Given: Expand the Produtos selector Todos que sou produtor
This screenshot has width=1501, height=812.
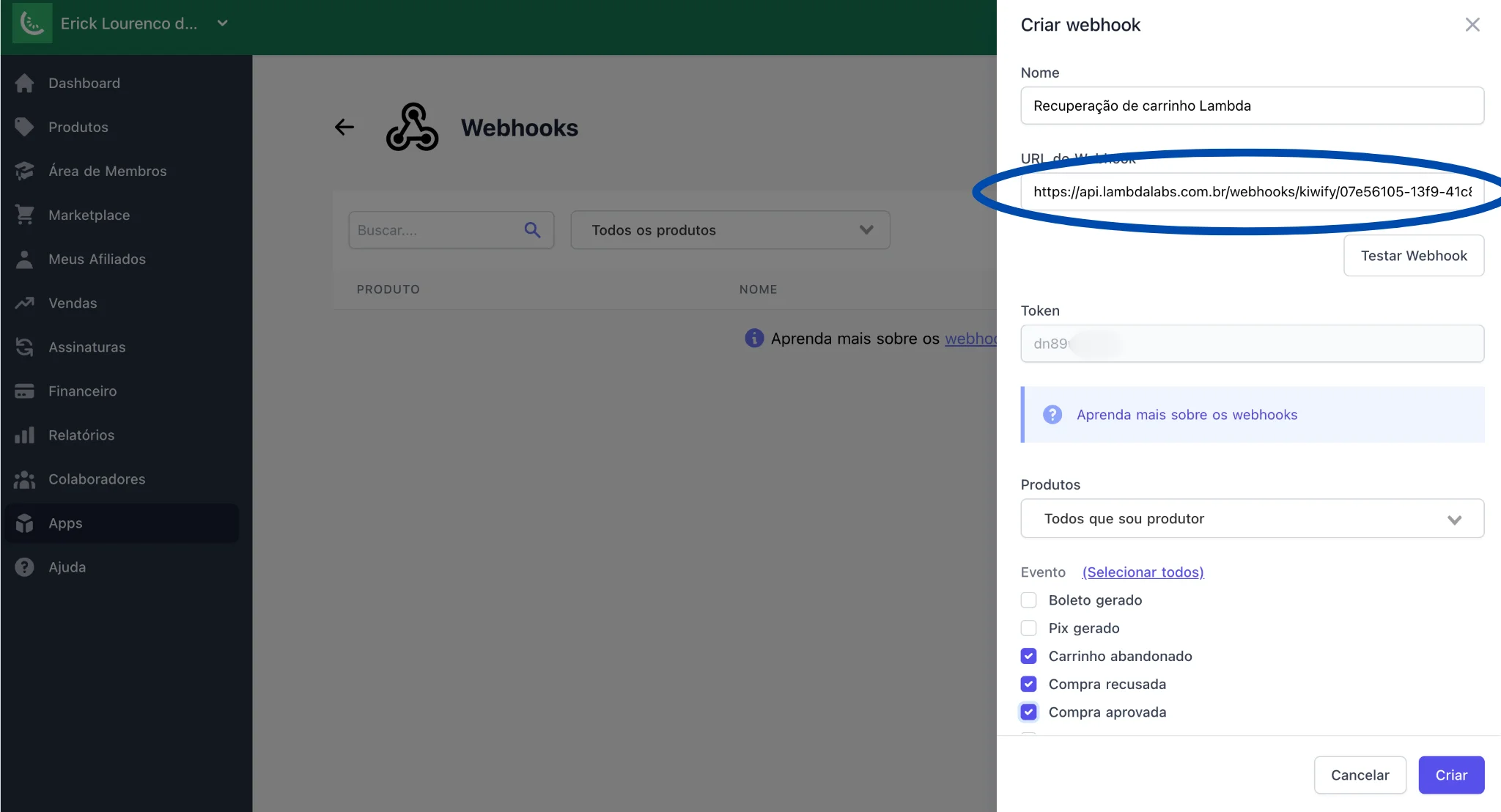Looking at the screenshot, I should click(x=1454, y=518).
